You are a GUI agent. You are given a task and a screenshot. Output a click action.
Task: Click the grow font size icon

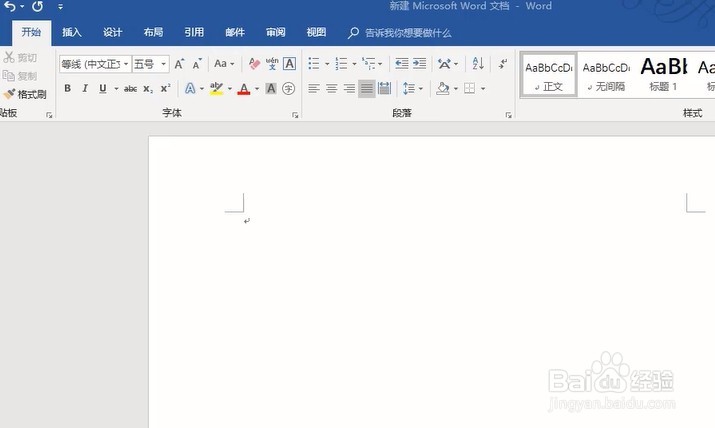180,64
